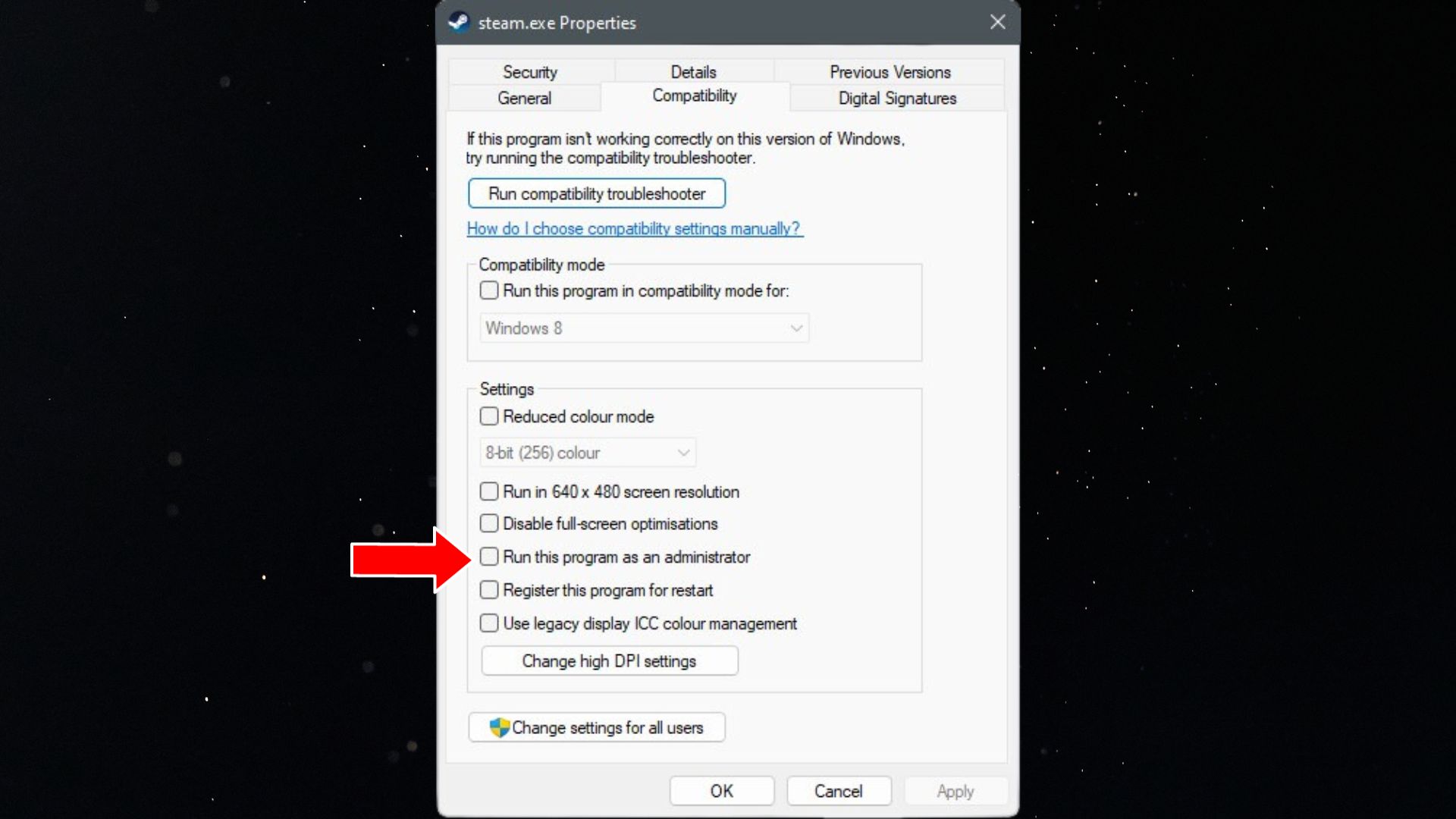This screenshot has width=1456, height=819.
Task: Close the steam.exe Properties dialog
Action: pyautogui.click(x=998, y=22)
